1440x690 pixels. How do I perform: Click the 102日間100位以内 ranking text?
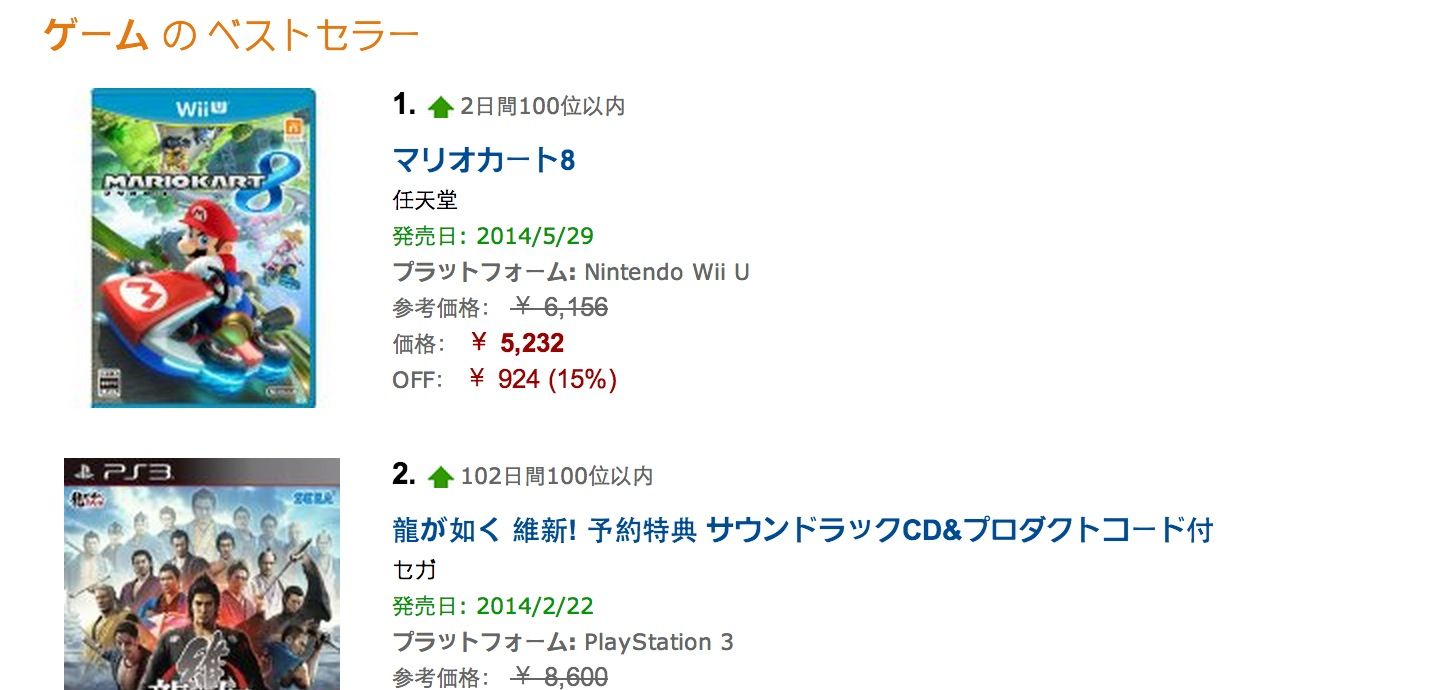point(557,476)
